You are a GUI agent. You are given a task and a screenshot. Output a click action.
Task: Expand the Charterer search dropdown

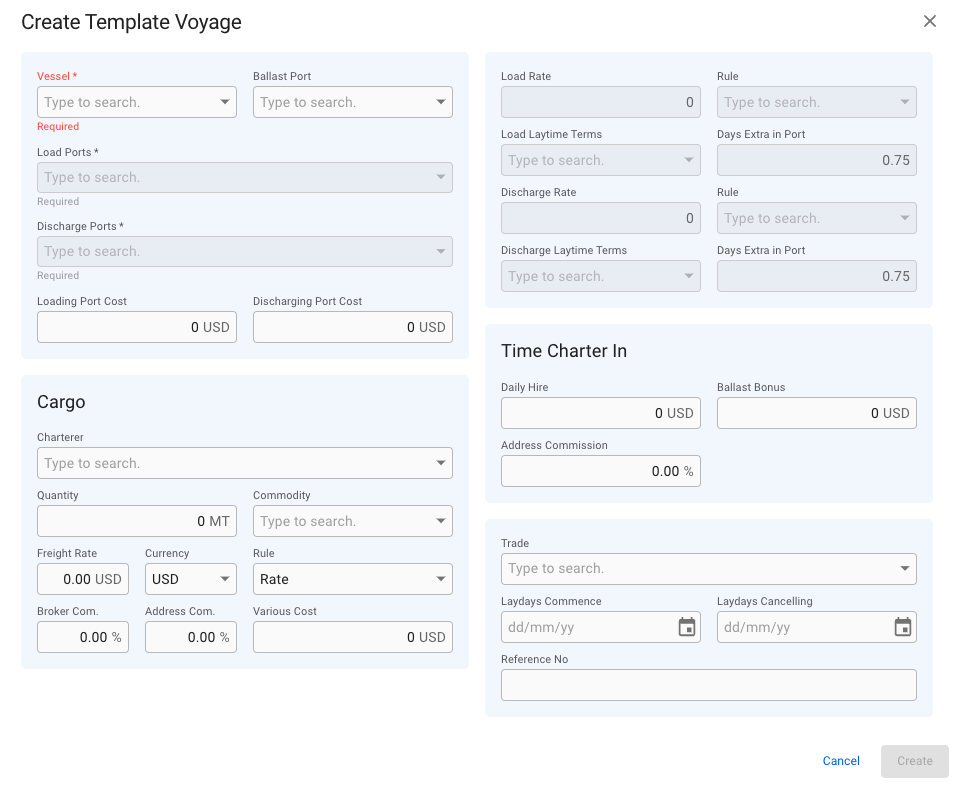click(441, 463)
